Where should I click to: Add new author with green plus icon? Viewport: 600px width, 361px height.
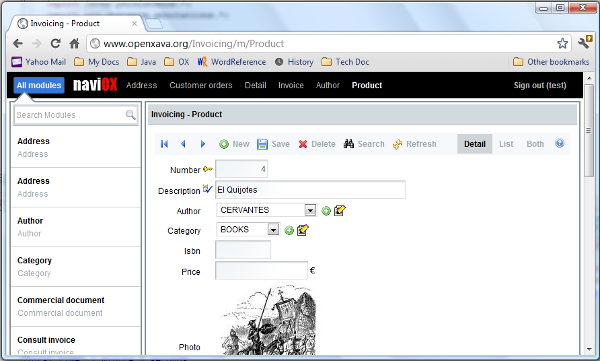pos(326,211)
